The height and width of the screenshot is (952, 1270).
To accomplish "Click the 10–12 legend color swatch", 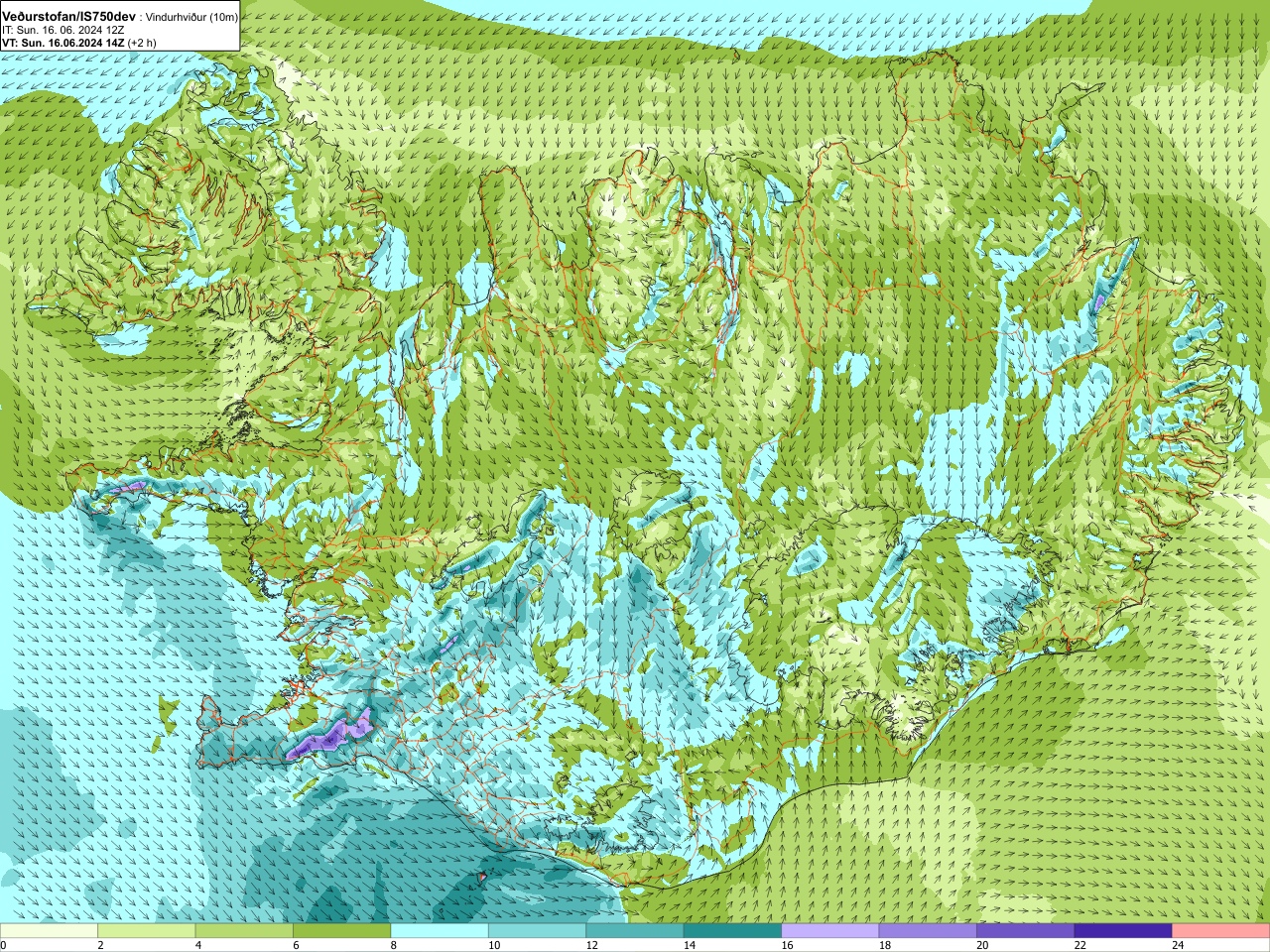I will [537, 931].
